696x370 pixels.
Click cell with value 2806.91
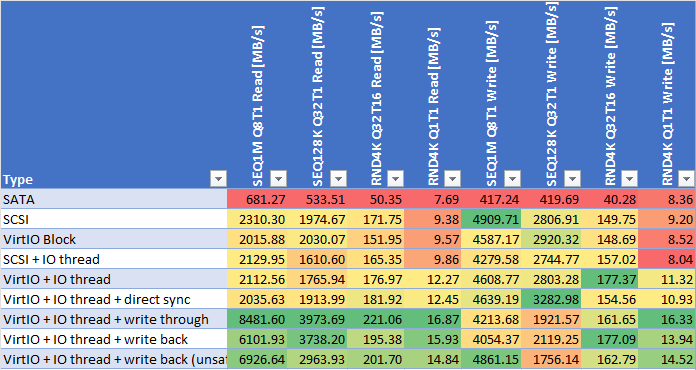click(x=551, y=219)
